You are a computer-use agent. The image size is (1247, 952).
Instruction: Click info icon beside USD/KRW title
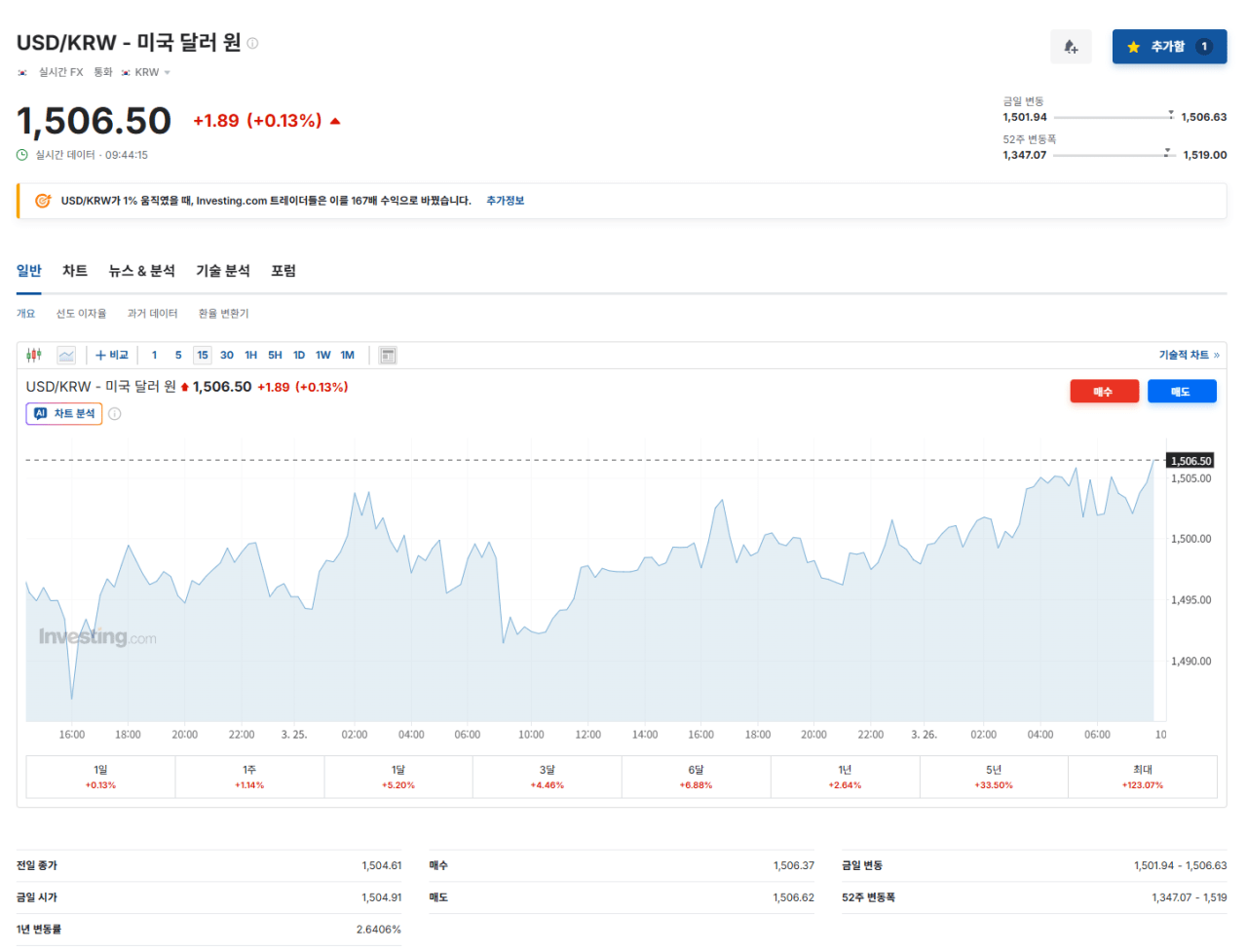pyautogui.click(x=252, y=43)
